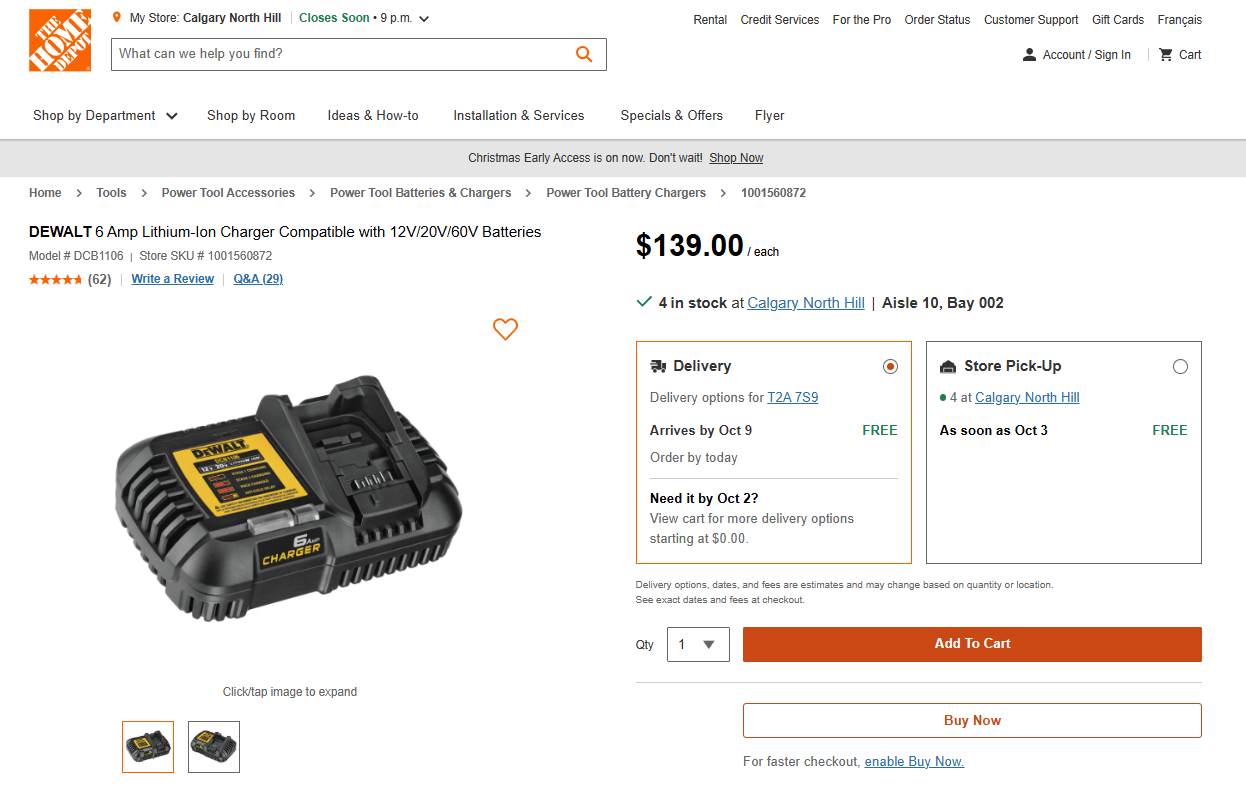
Task: Click the Add To Cart button
Action: click(x=971, y=644)
